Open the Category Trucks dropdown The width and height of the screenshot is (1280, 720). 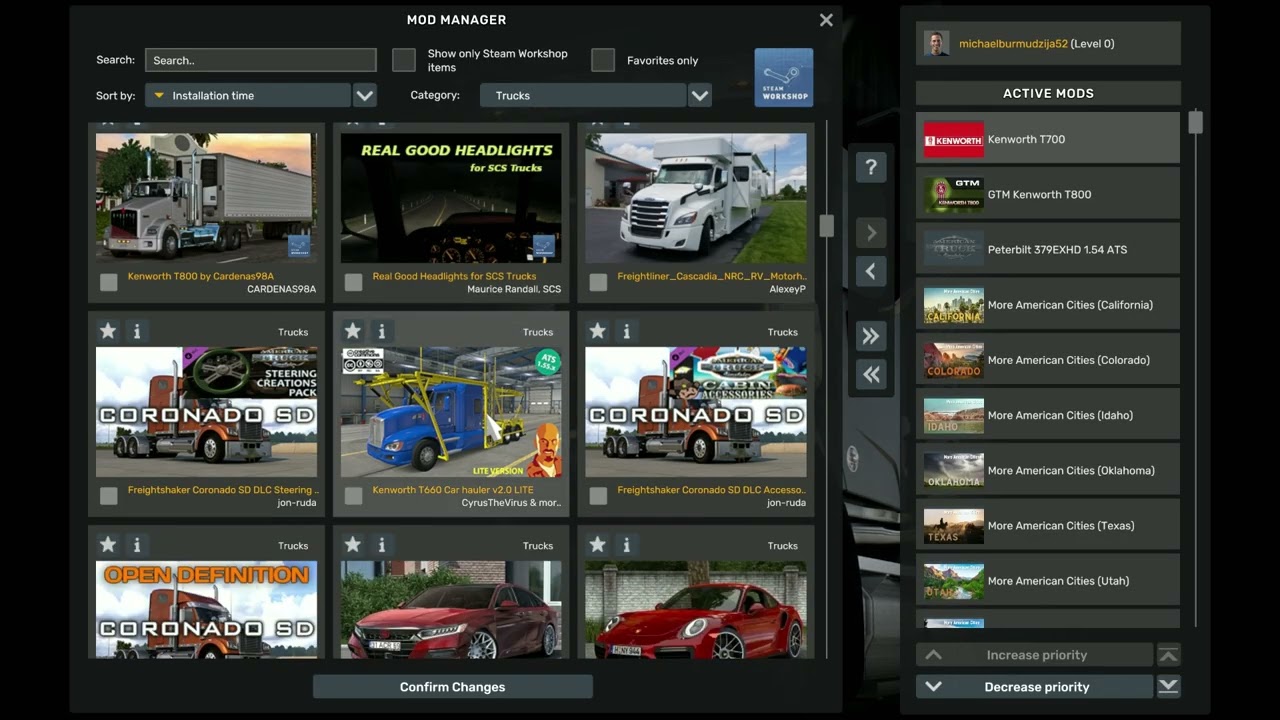[583, 95]
